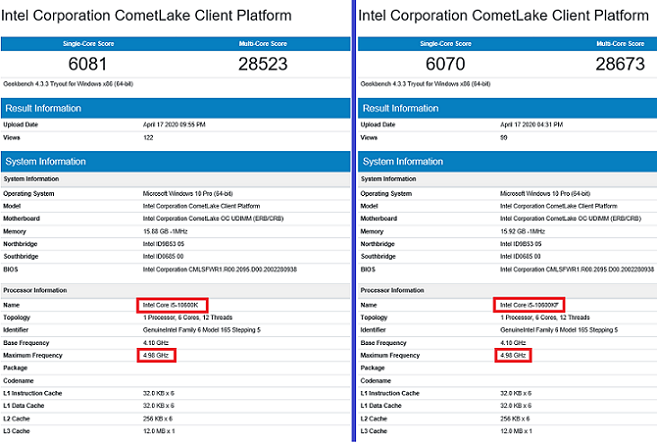Click BIOS CMLSFWR1 value in the 6081 result
Screen dimensions: 657x444
pos(220,269)
